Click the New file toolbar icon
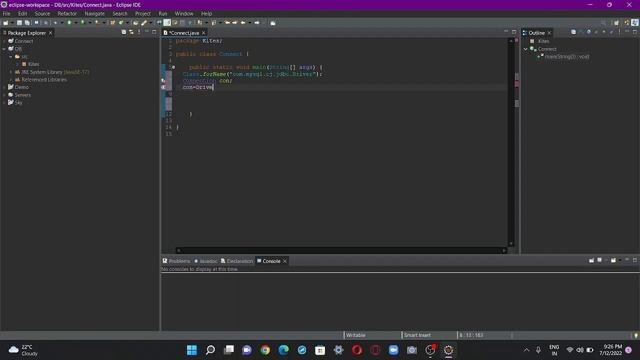640x360 pixels. 6,23
